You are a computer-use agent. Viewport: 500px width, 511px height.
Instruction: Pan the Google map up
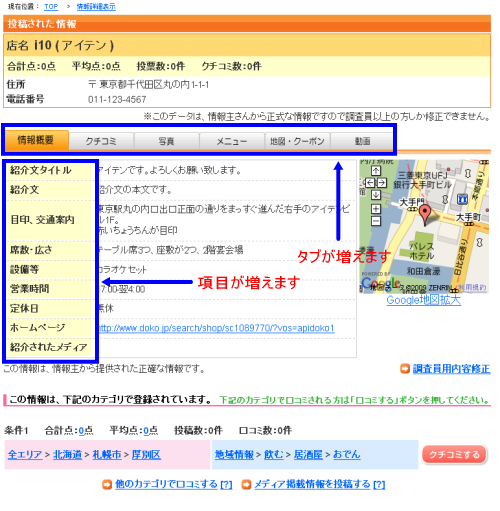[376, 171]
